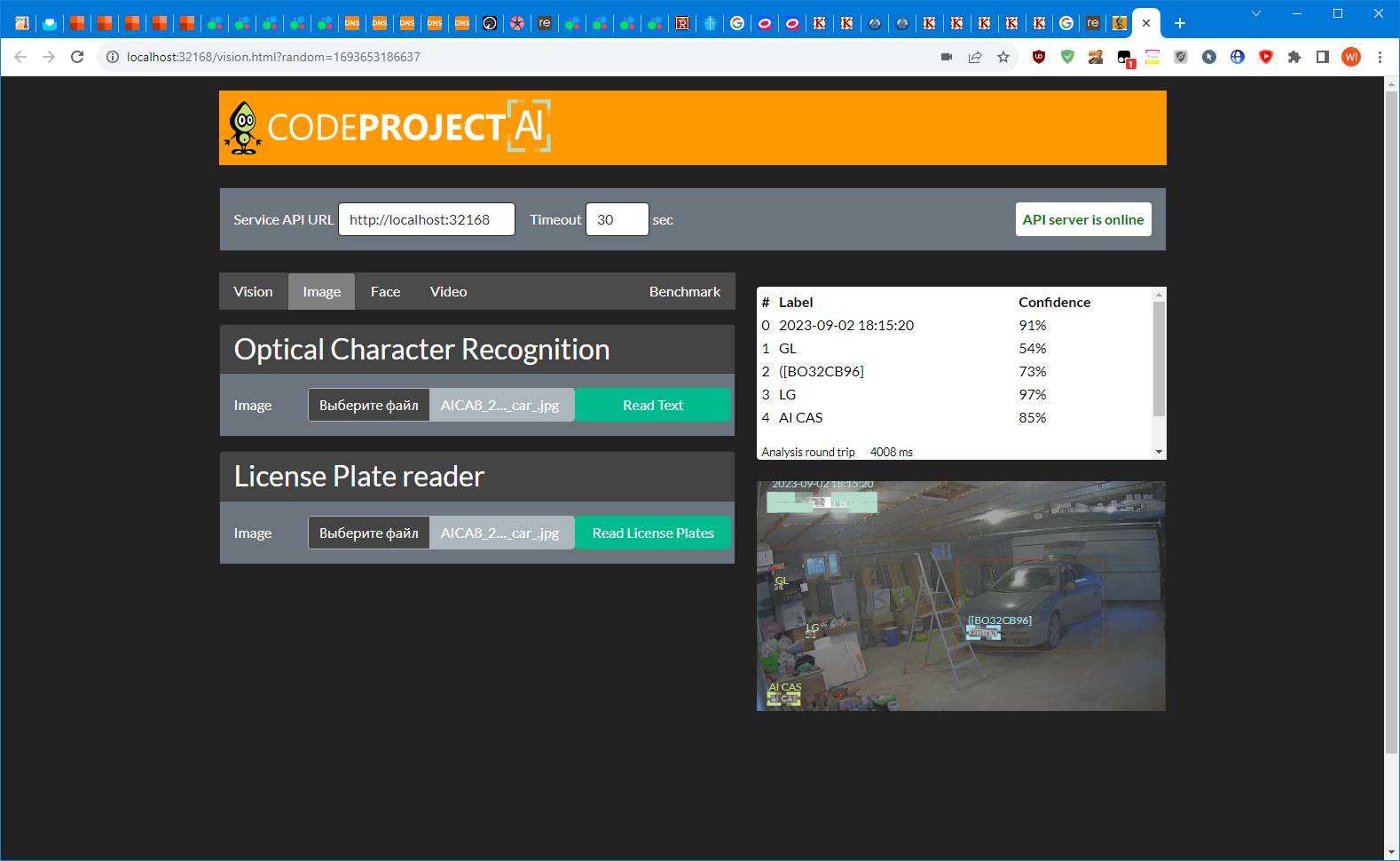Select the Benchmark tab
The height and width of the screenshot is (861, 1400).
[684, 291]
